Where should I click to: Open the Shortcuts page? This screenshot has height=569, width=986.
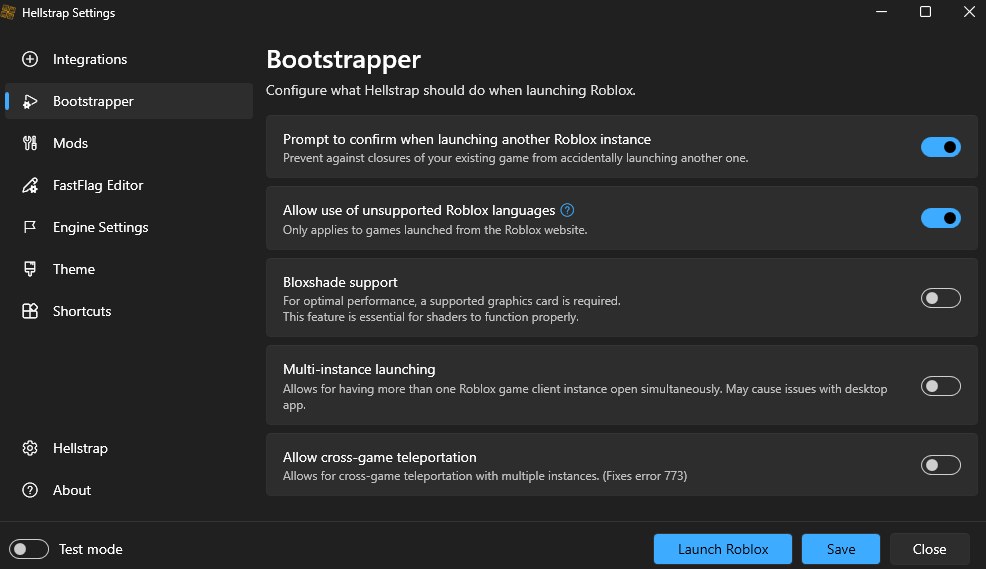[129, 311]
